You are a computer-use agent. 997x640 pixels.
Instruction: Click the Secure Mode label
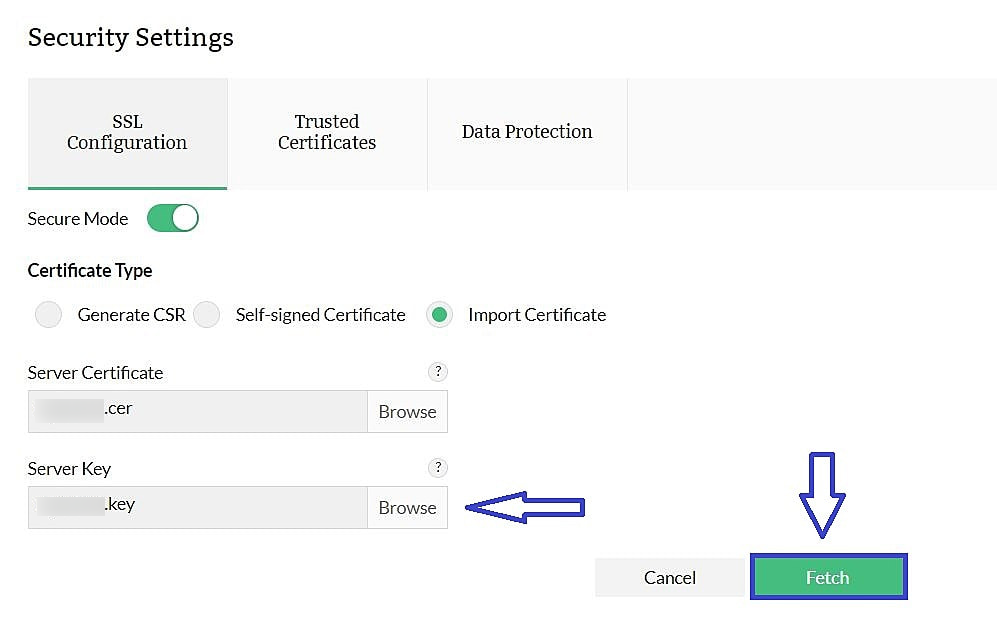click(77, 218)
